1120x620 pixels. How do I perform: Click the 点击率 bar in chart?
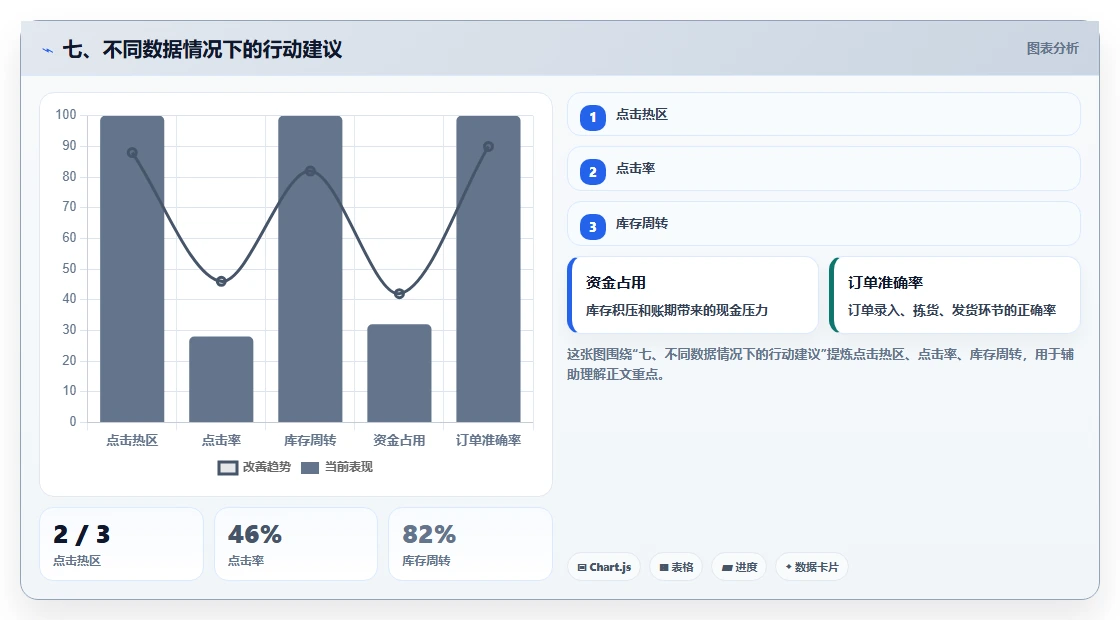(x=221, y=379)
